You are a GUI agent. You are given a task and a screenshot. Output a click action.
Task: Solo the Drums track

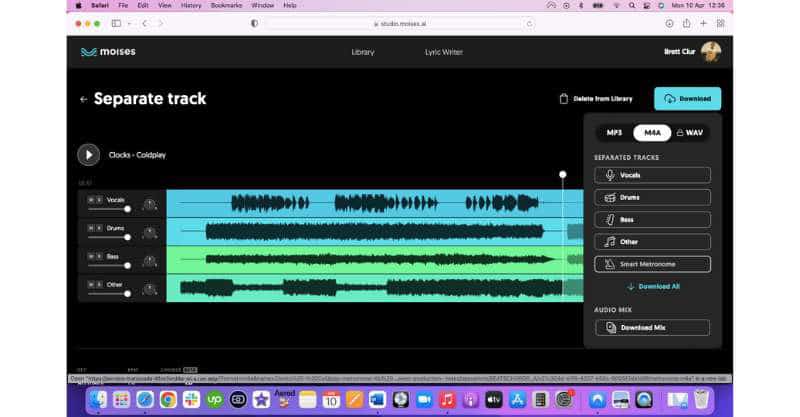point(99,228)
